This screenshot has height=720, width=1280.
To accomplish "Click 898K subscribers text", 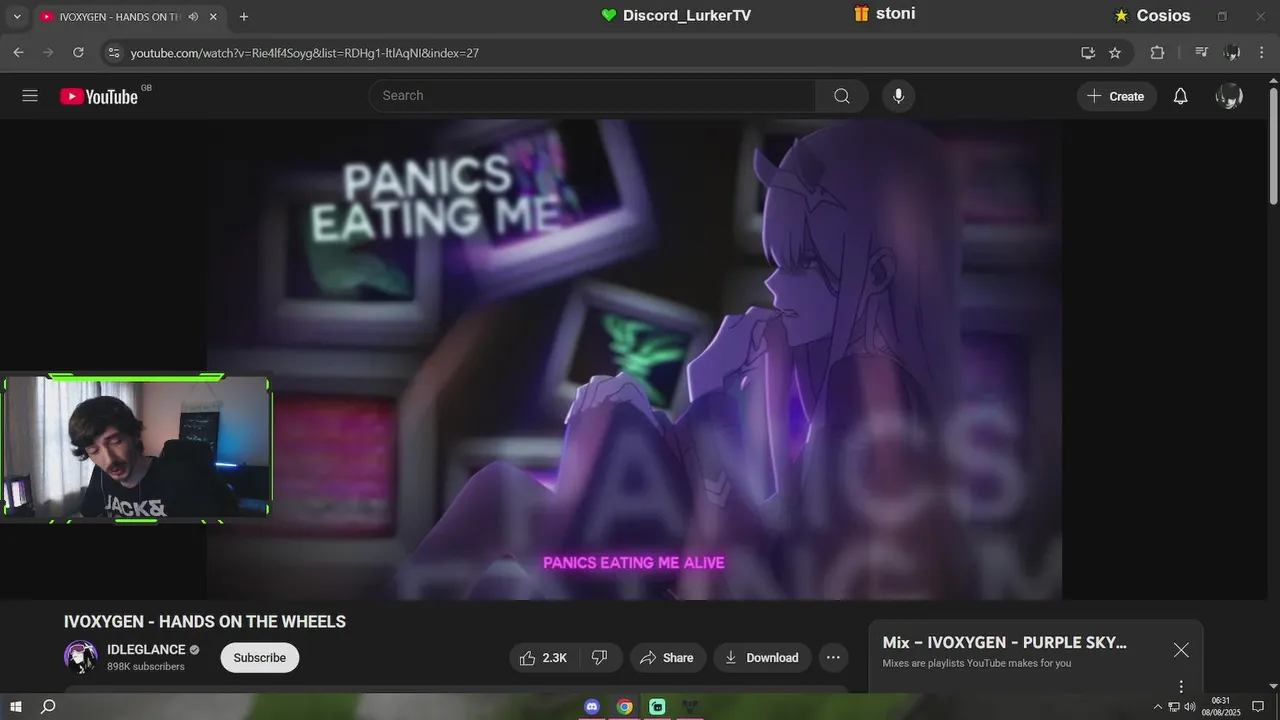I will [x=146, y=667].
